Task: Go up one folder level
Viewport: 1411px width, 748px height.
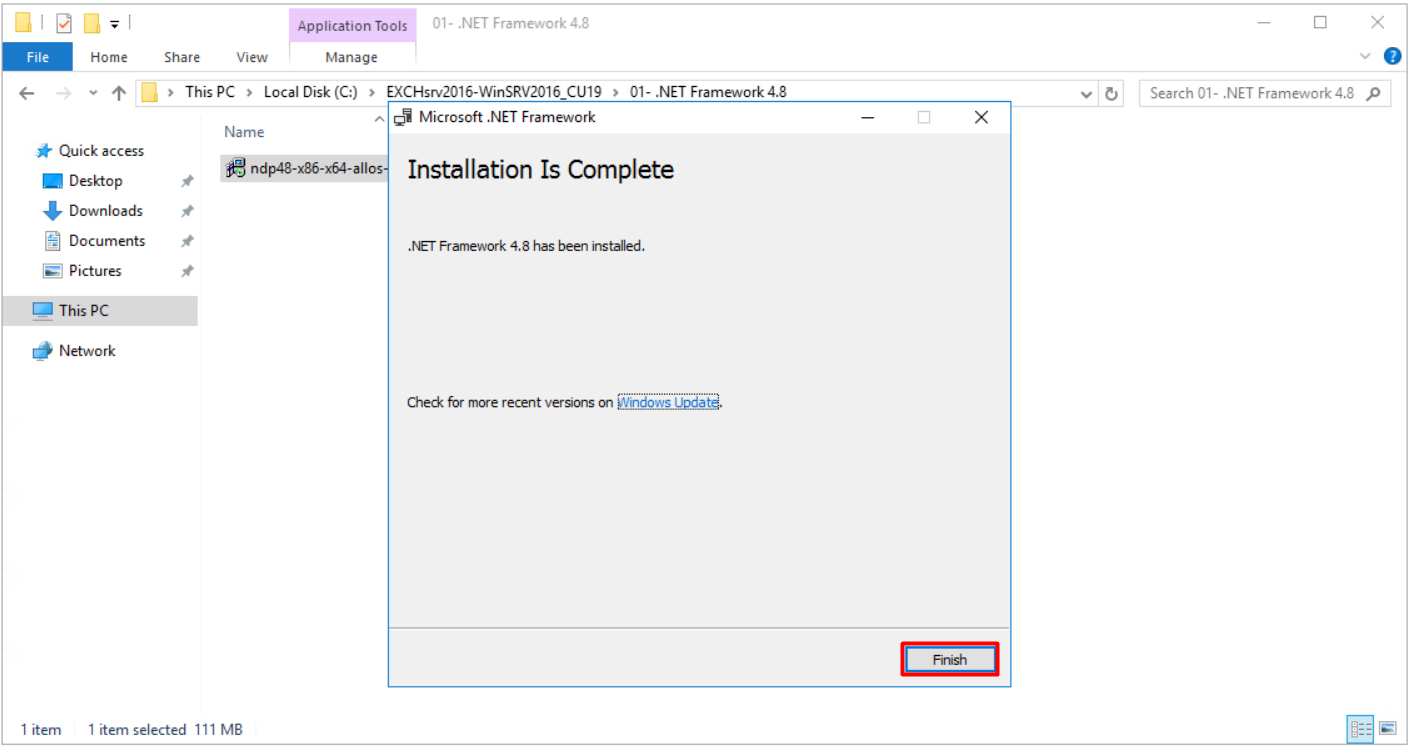Action: (x=119, y=93)
